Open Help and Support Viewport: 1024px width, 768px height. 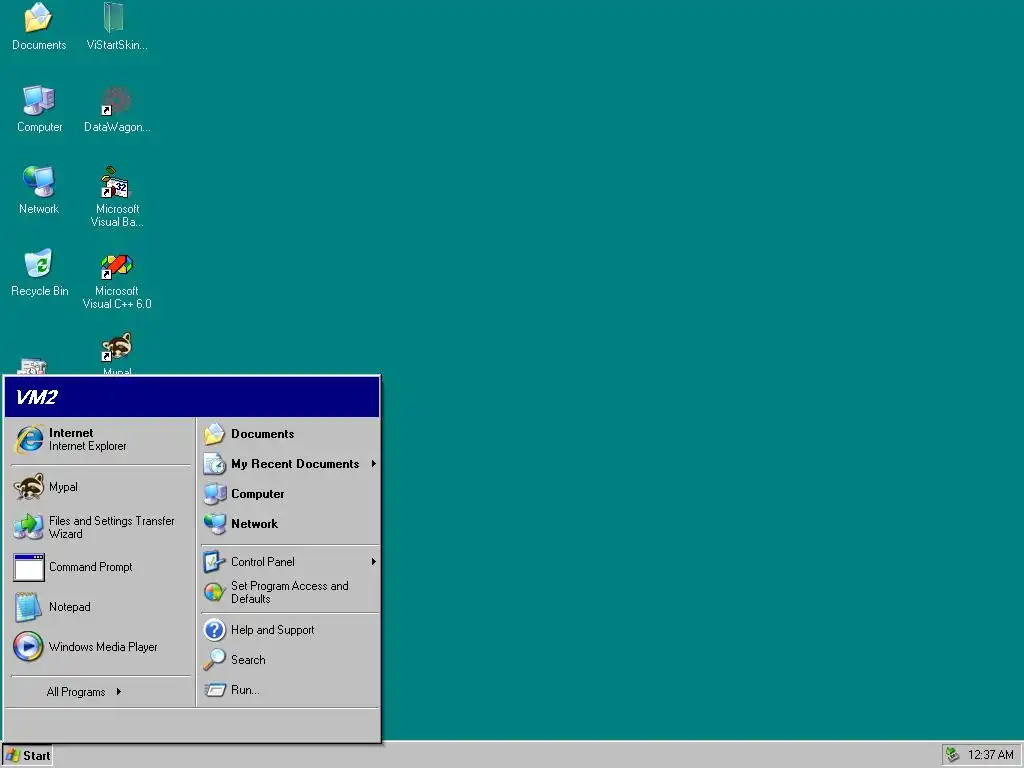tap(290, 630)
